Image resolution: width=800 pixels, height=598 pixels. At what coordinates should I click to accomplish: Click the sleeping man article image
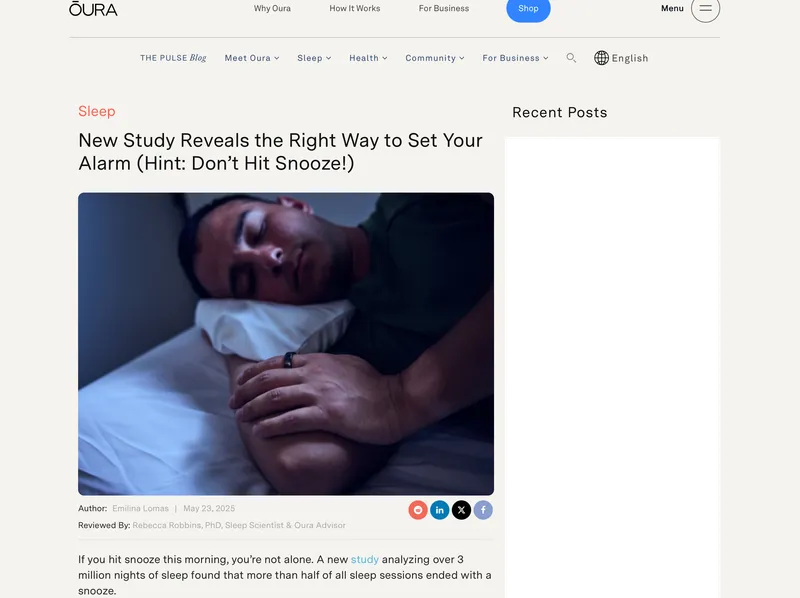(x=286, y=344)
